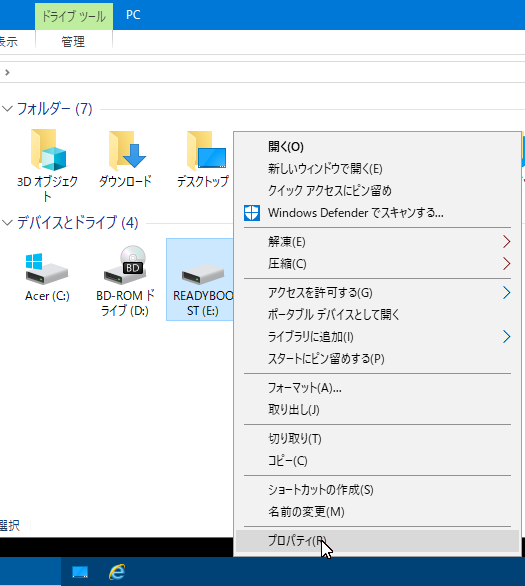Choose フォーマット(A)... from the context menu
Screen dimensions: 525x586
377,388
